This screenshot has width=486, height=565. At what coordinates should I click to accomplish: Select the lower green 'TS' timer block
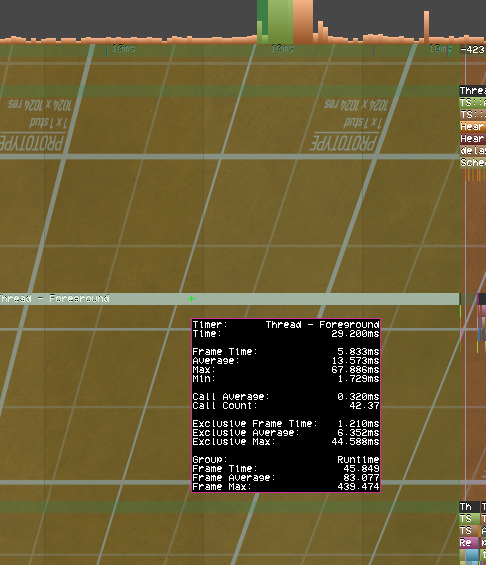pyautogui.click(x=469, y=519)
